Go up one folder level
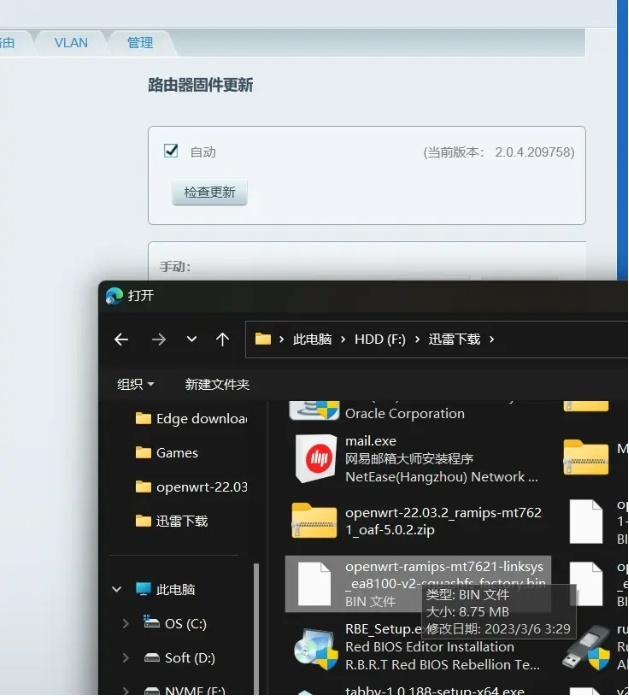The height and width of the screenshot is (696, 629). [x=222, y=340]
